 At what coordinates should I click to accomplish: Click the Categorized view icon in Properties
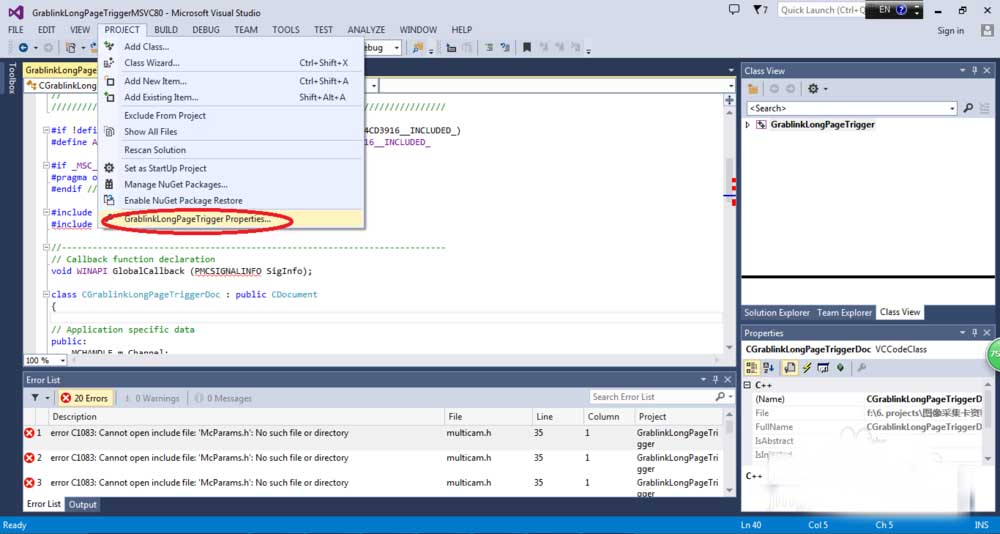tap(752, 367)
